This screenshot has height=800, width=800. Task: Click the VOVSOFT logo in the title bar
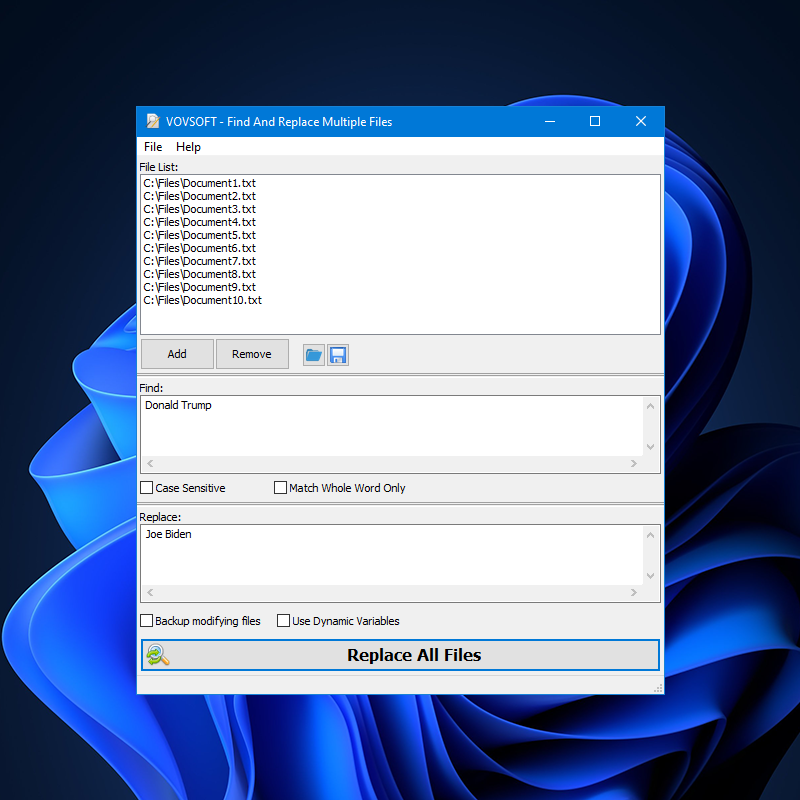click(x=152, y=121)
